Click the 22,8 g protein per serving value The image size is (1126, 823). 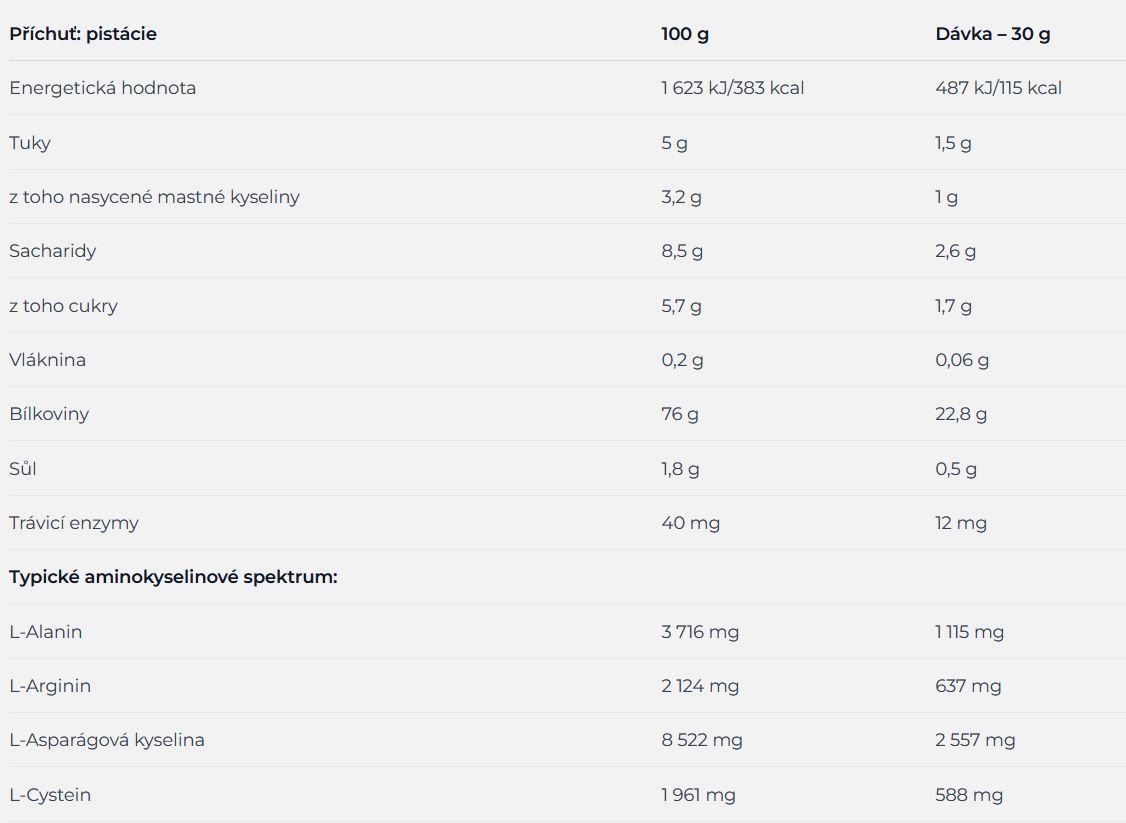(x=961, y=414)
